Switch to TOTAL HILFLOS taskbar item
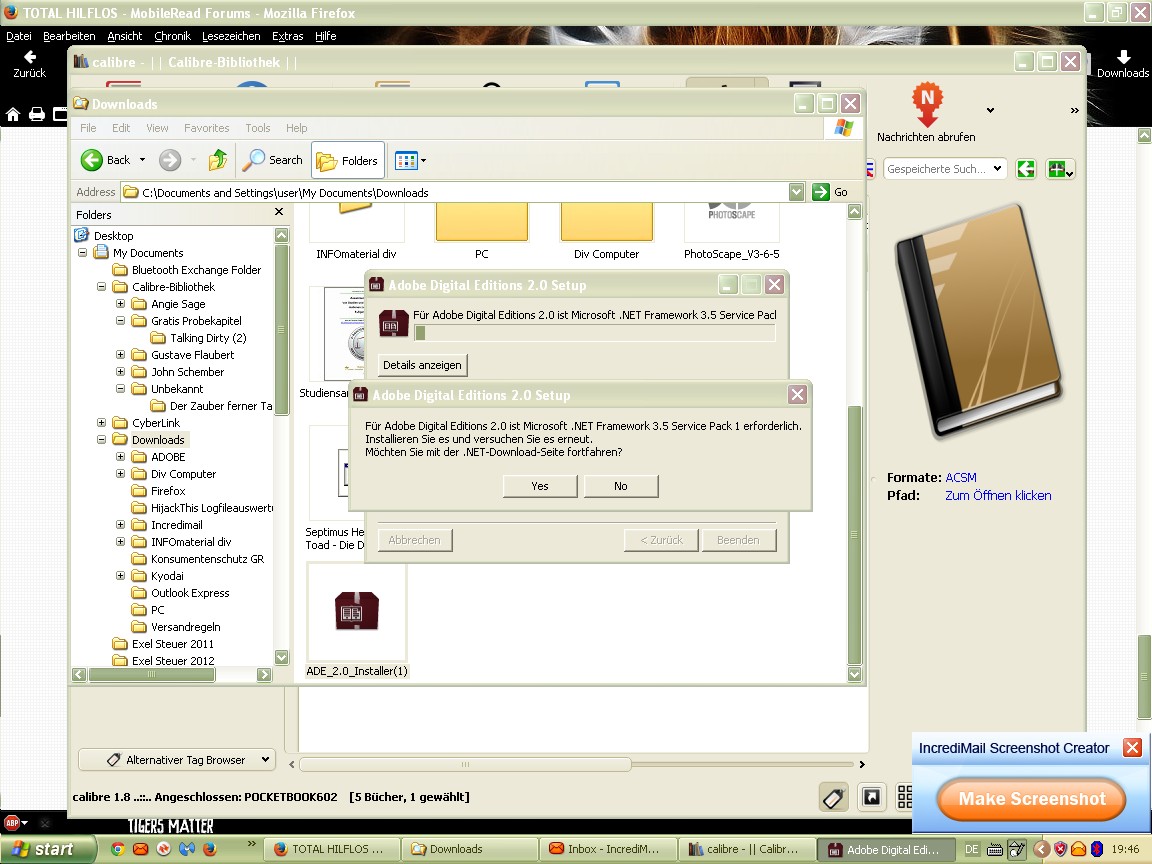 [x=332, y=849]
